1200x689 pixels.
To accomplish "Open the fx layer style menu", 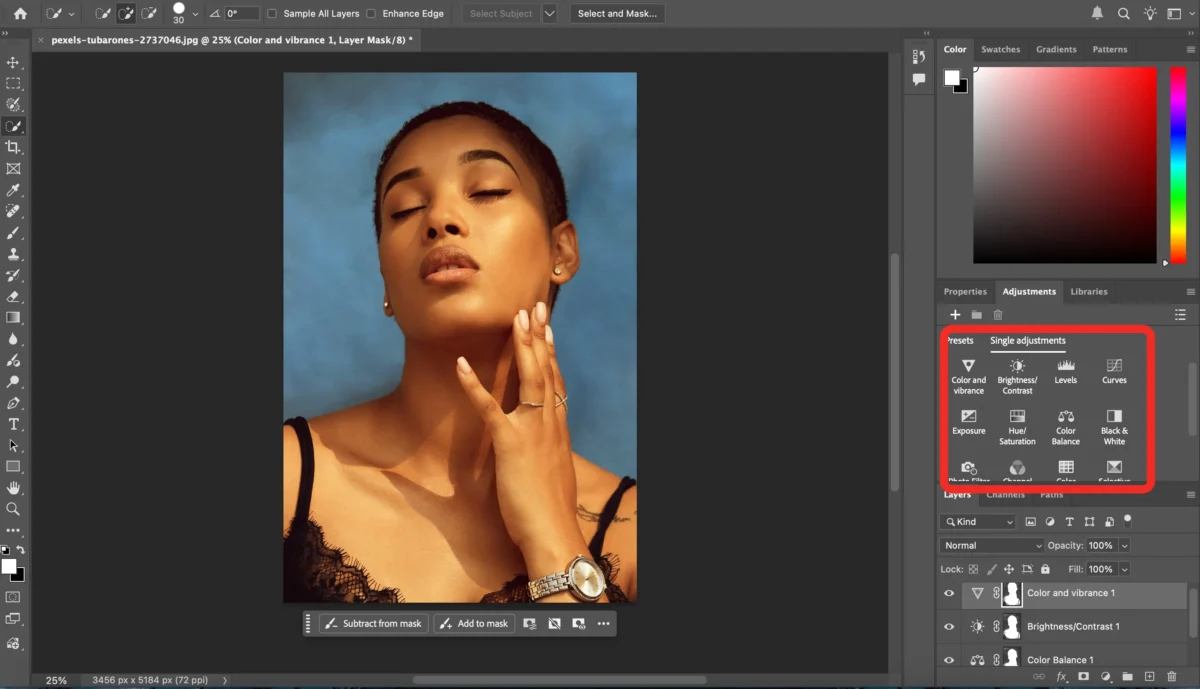I will 1062,678.
